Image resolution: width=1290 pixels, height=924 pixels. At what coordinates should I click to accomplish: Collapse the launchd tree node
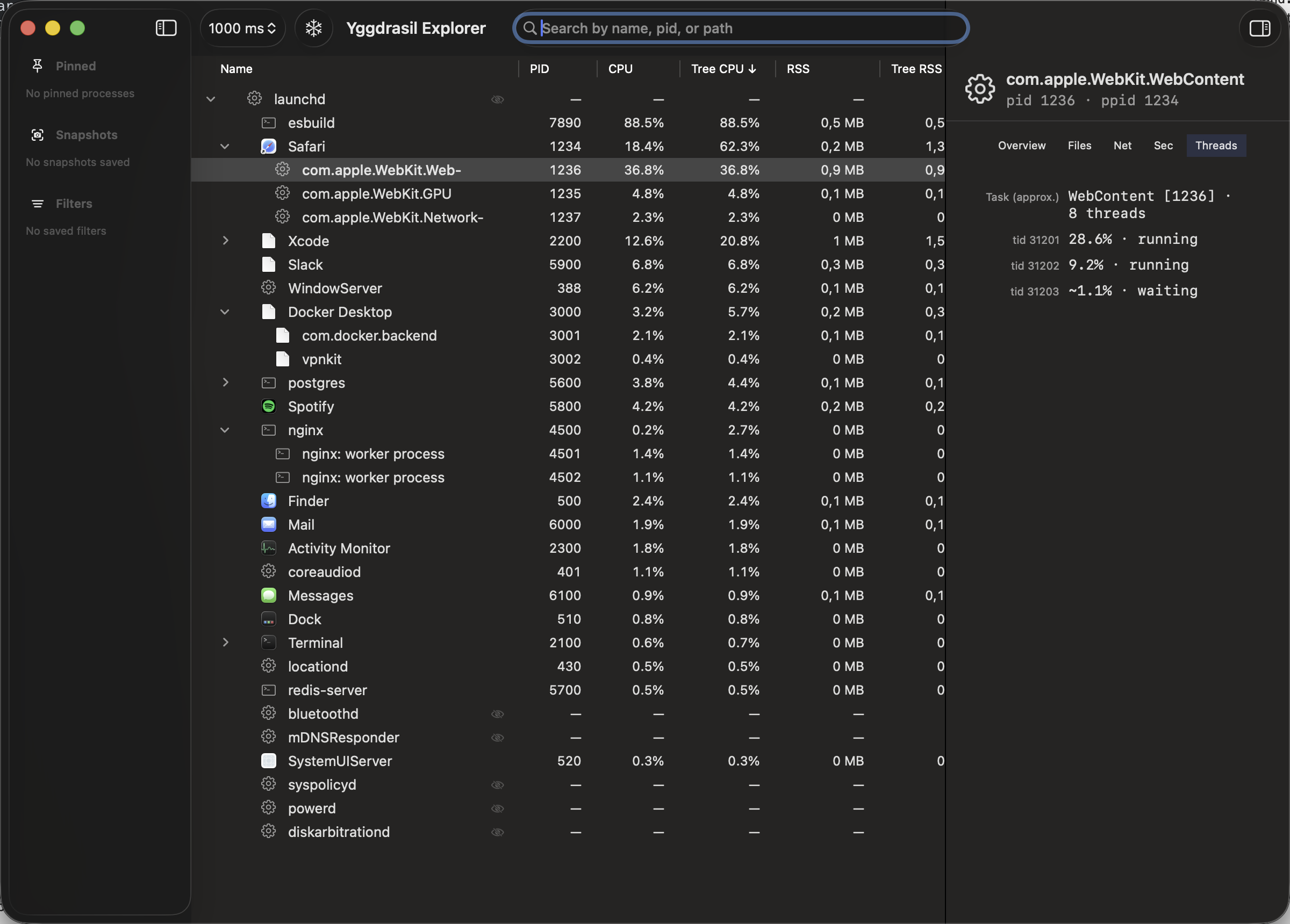pyautogui.click(x=211, y=99)
